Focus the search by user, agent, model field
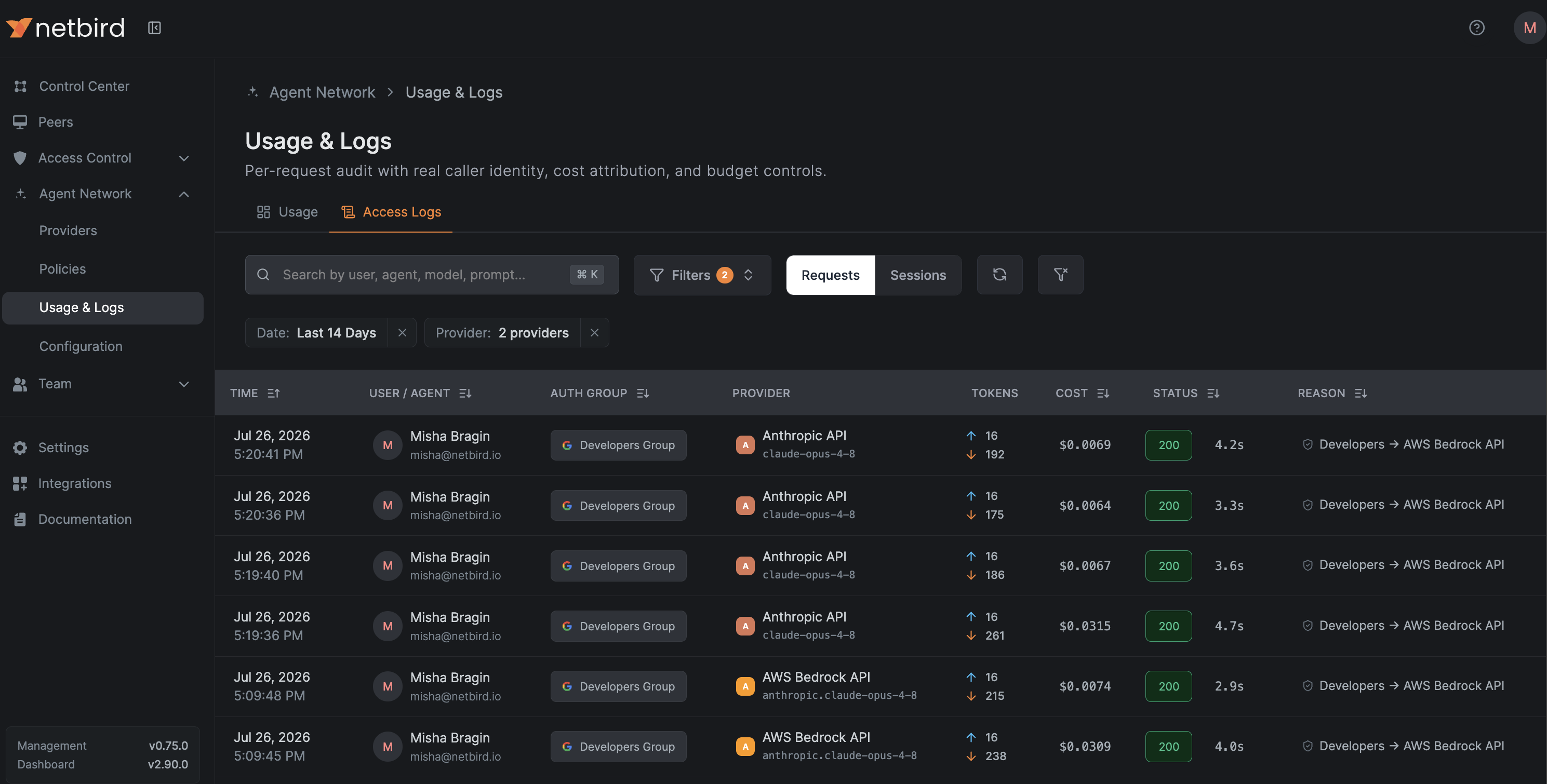Image resolution: width=1547 pixels, height=784 pixels. [432, 274]
